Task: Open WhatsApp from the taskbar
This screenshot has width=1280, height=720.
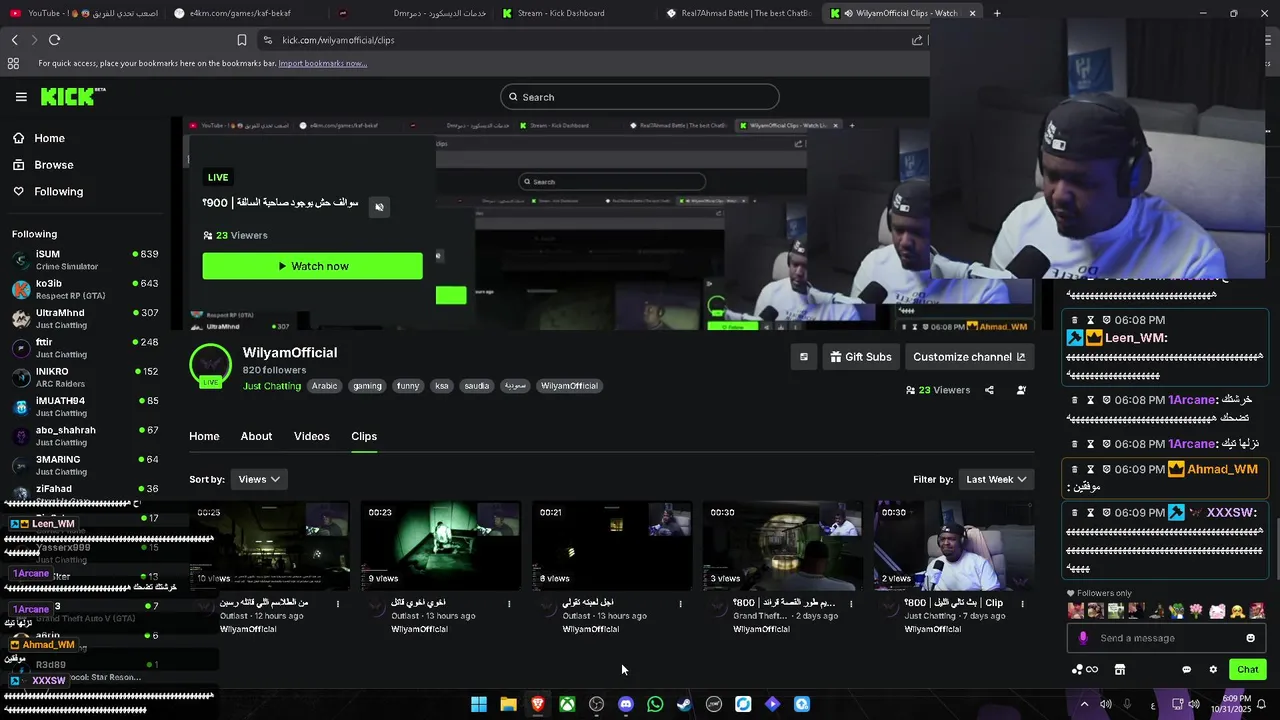Action: coord(655,704)
